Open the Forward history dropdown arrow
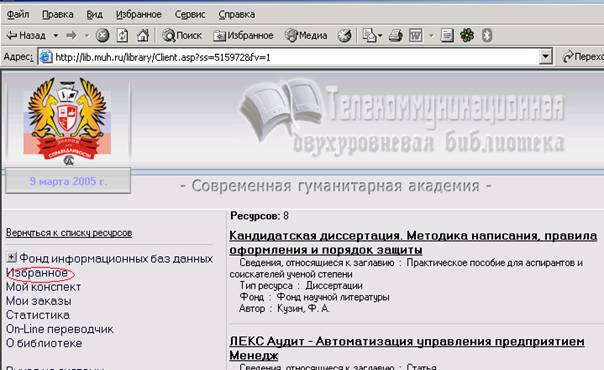 87,36
